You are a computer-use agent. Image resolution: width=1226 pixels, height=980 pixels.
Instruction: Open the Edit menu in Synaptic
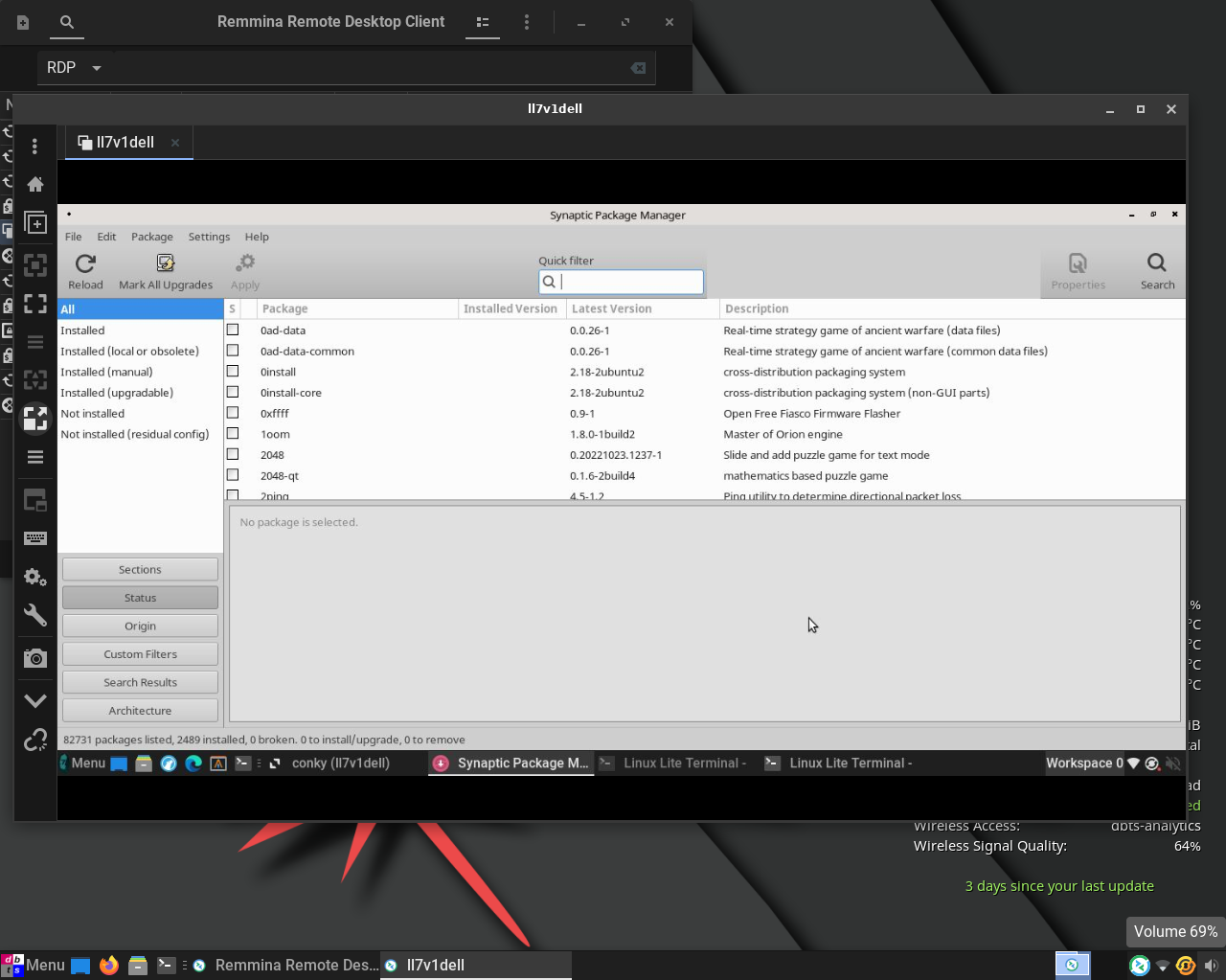click(106, 237)
